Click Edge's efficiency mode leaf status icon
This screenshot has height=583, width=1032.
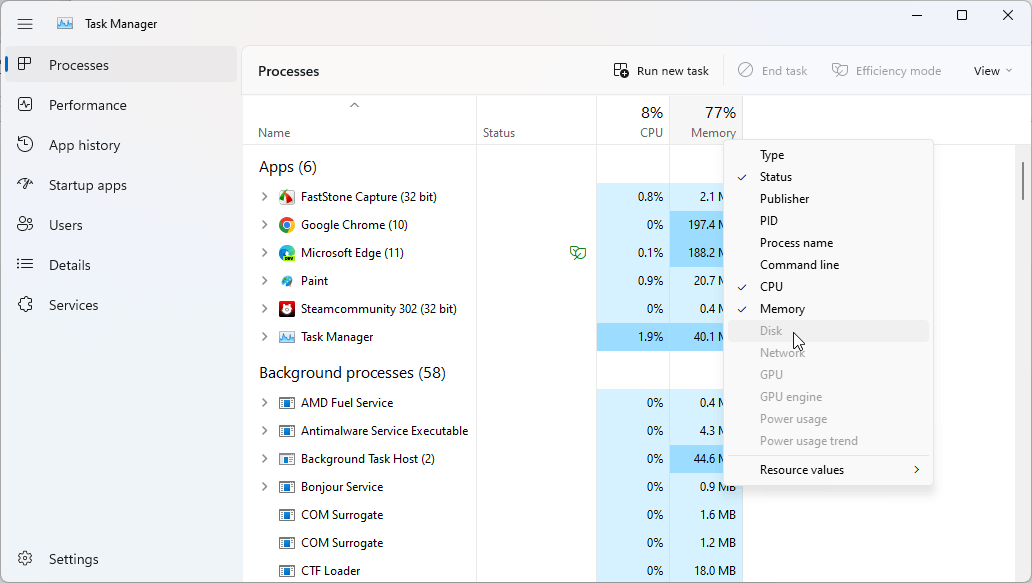coord(578,253)
